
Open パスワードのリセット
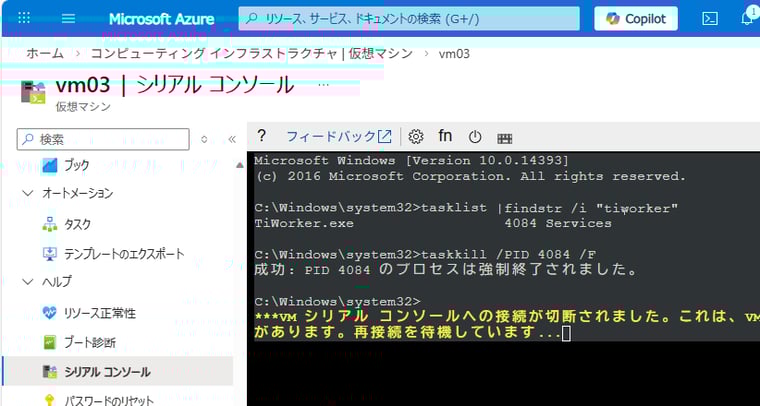(x=109, y=401)
